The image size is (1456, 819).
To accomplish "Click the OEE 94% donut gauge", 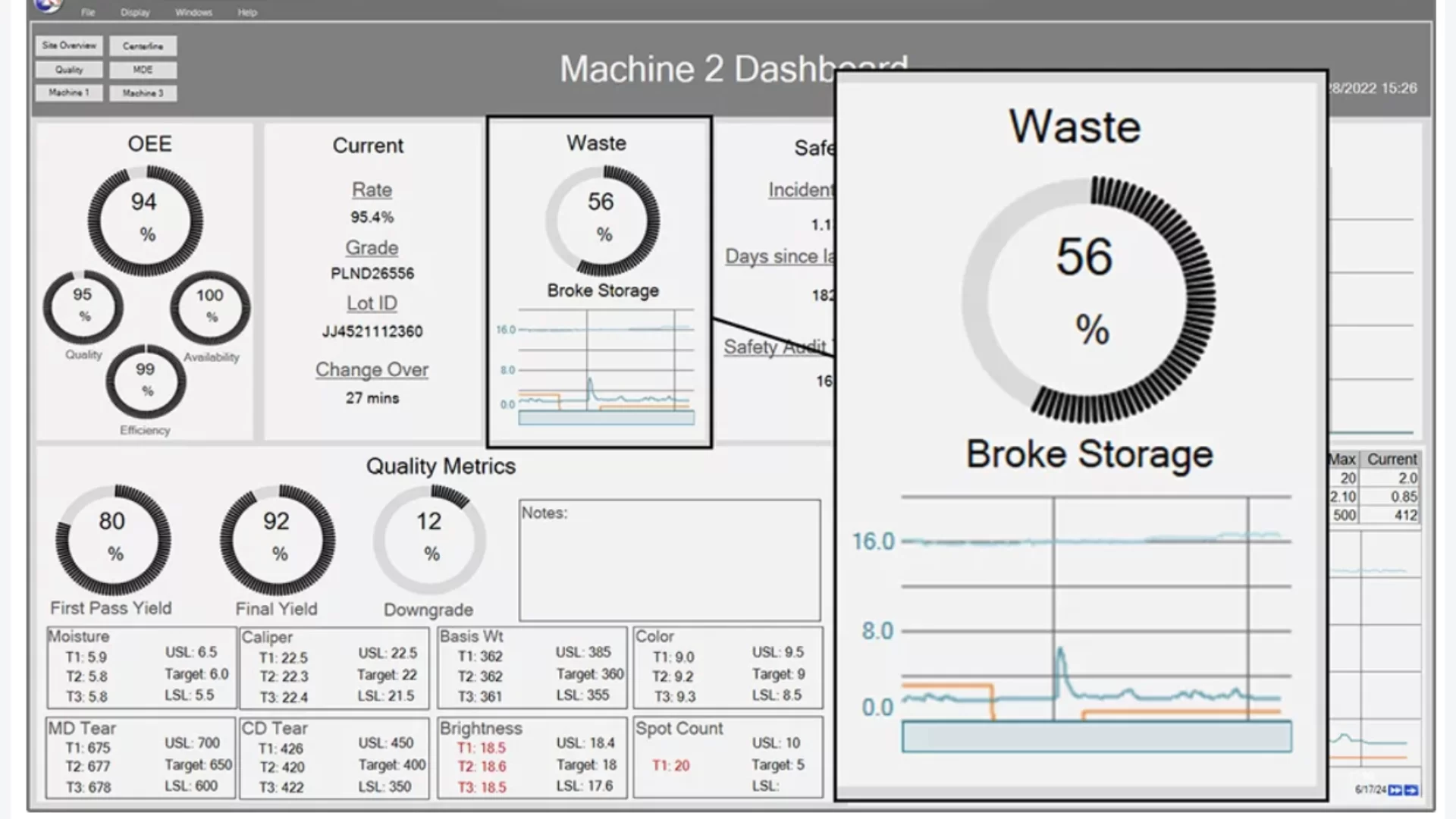I will click(x=145, y=220).
